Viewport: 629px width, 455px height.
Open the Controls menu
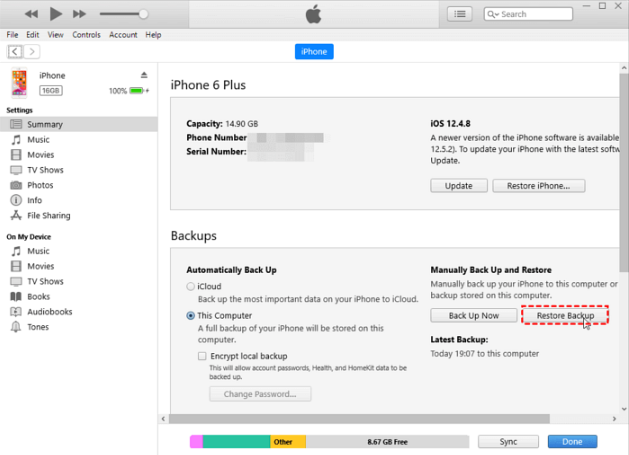(x=86, y=35)
